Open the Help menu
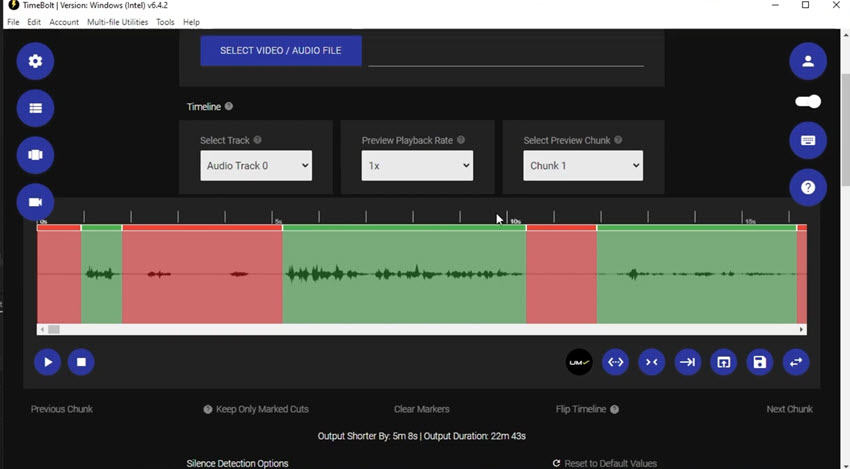This screenshot has width=850, height=469. tap(191, 22)
